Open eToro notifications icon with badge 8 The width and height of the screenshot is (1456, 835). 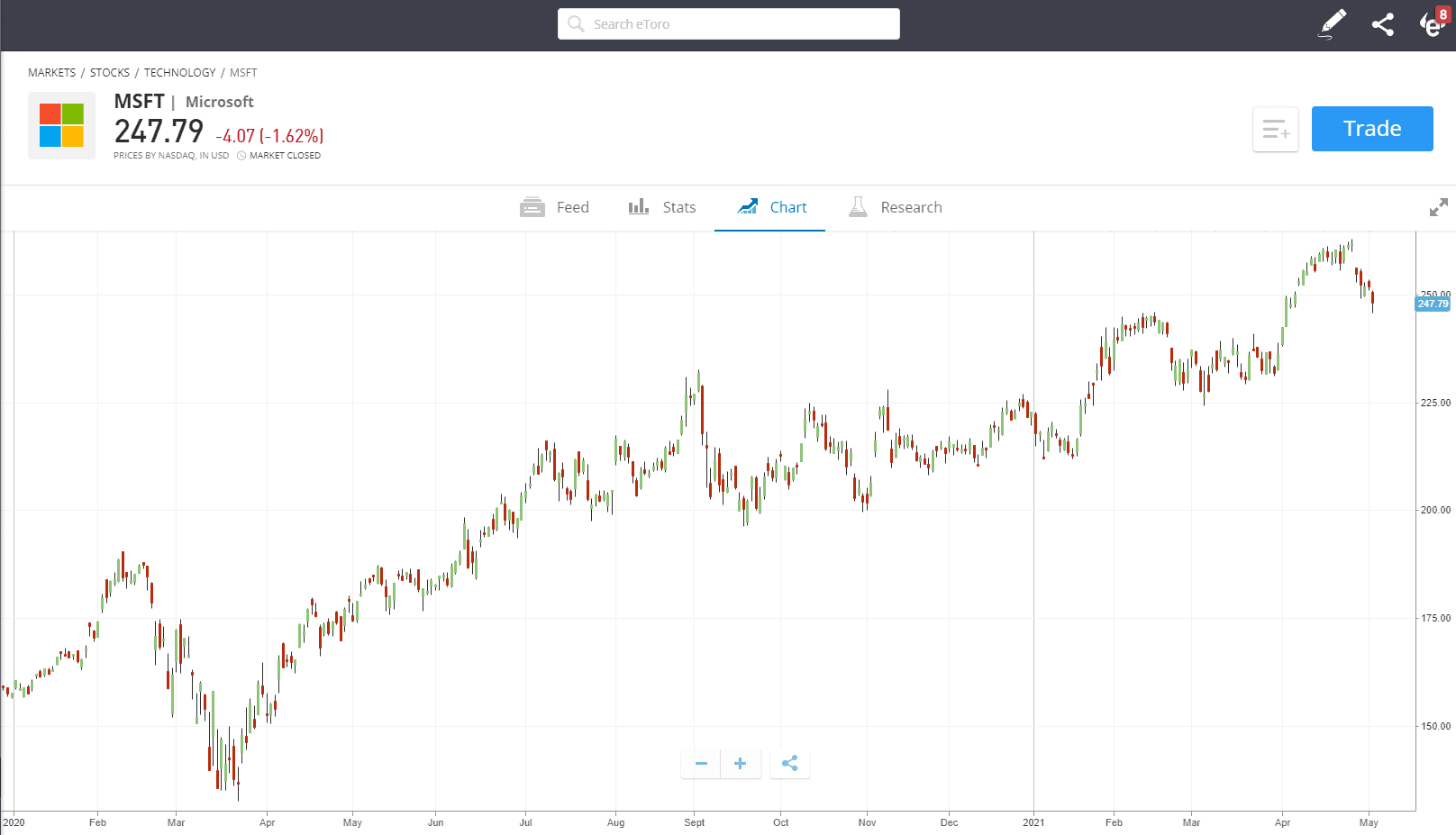pos(1433,23)
